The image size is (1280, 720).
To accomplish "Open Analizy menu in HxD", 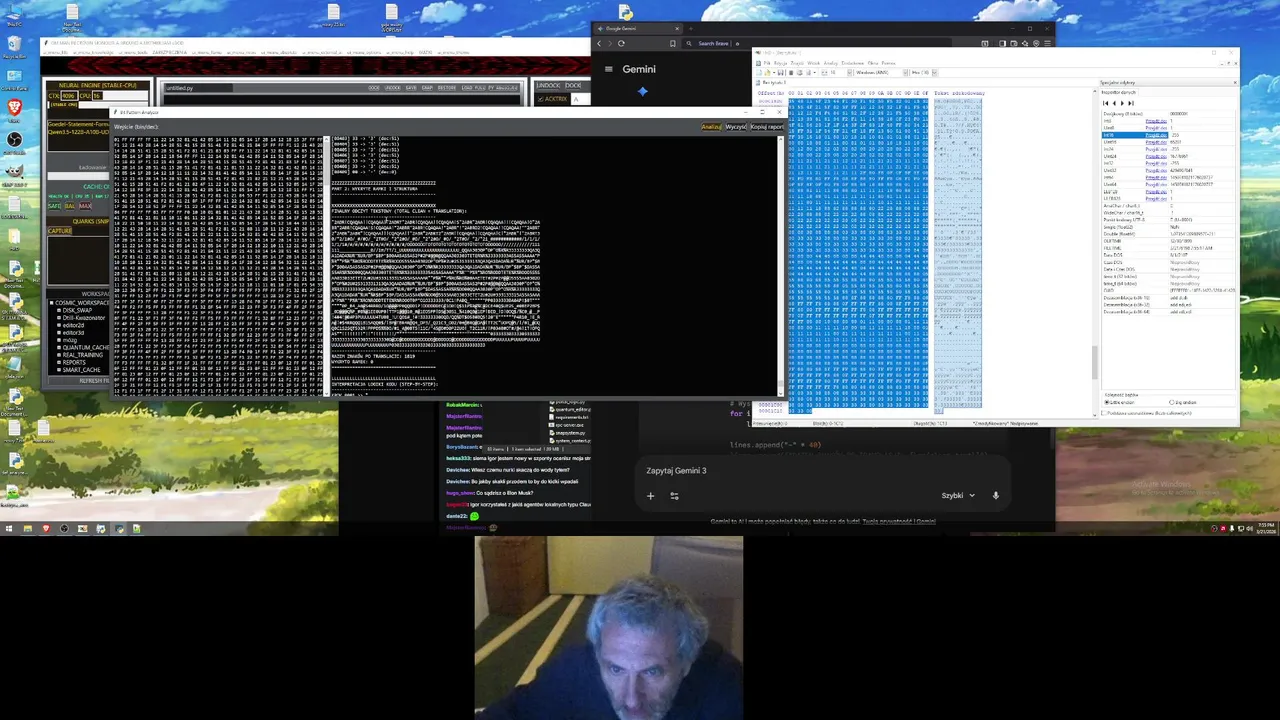I will pyautogui.click(x=830, y=63).
